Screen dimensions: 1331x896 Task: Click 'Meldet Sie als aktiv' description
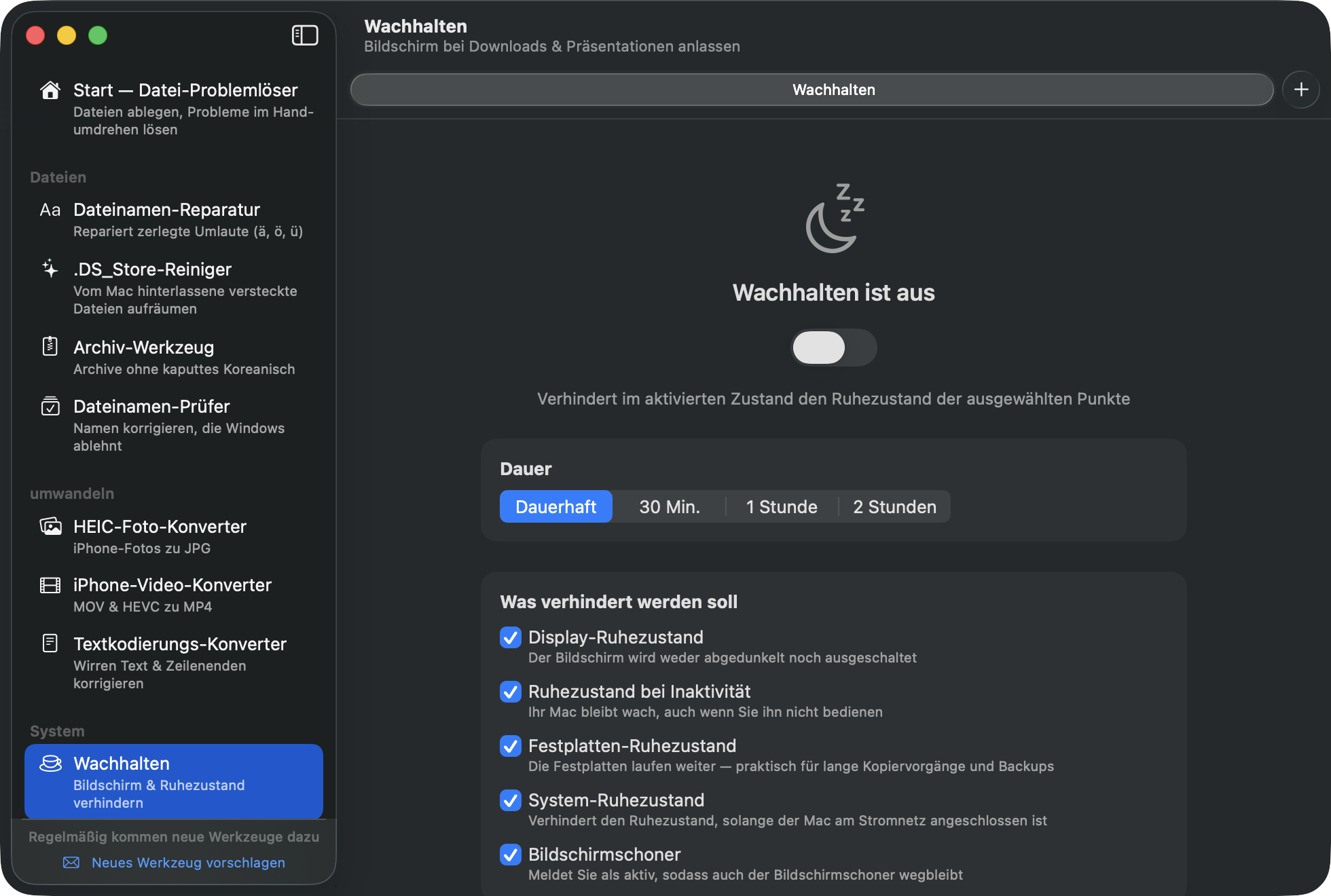746,875
